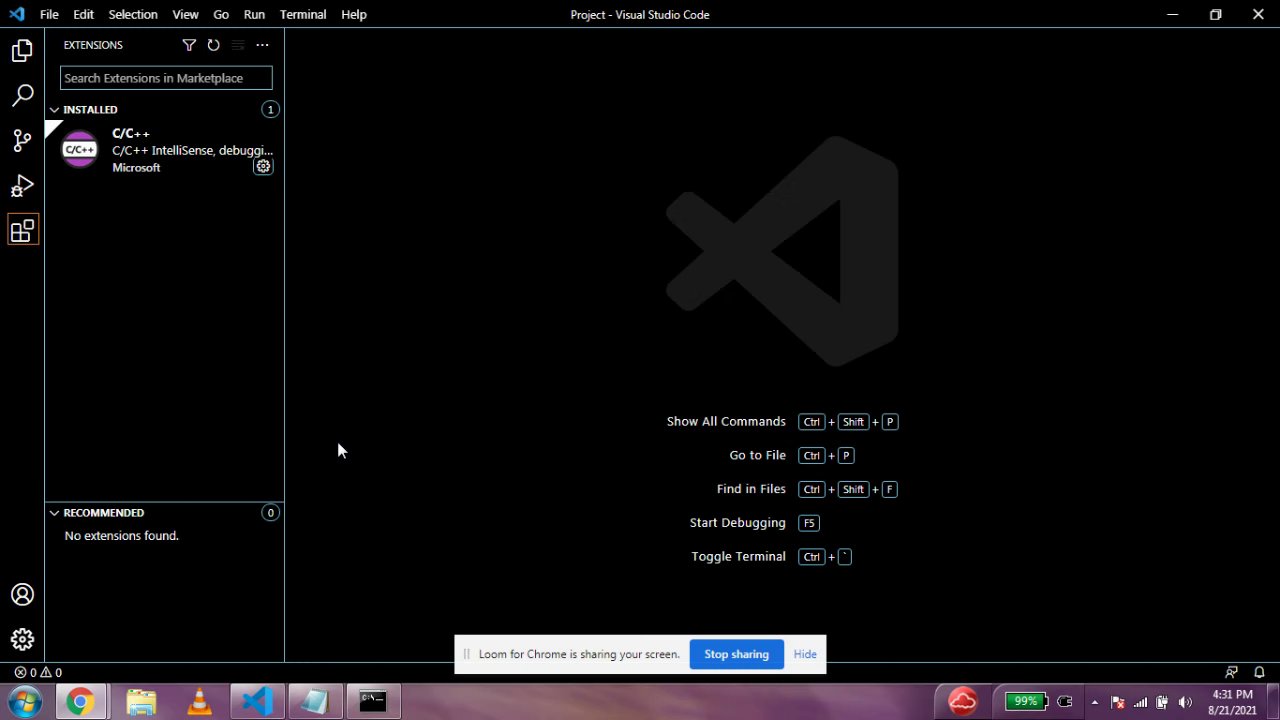Open the View menu
The height and width of the screenshot is (720, 1280).
185,14
